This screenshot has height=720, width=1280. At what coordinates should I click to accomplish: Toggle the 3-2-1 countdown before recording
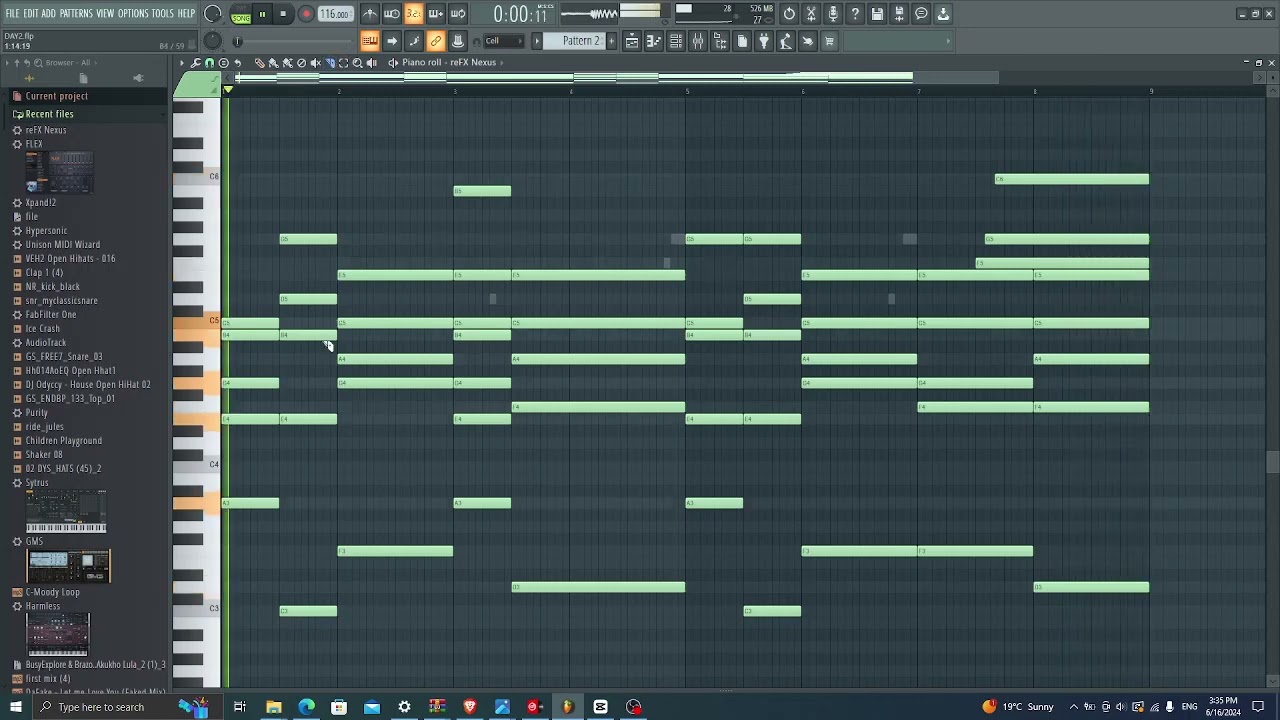(x=414, y=14)
